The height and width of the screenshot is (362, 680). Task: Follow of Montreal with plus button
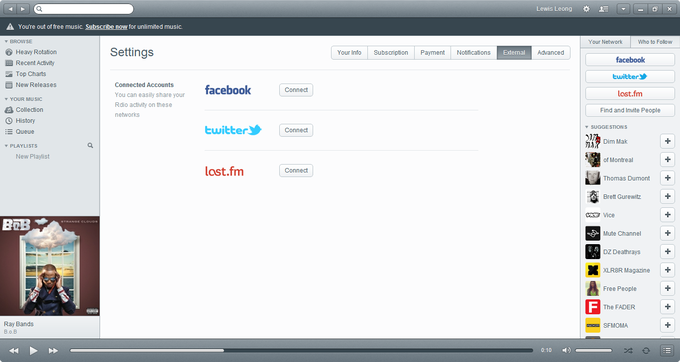[x=667, y=160]
